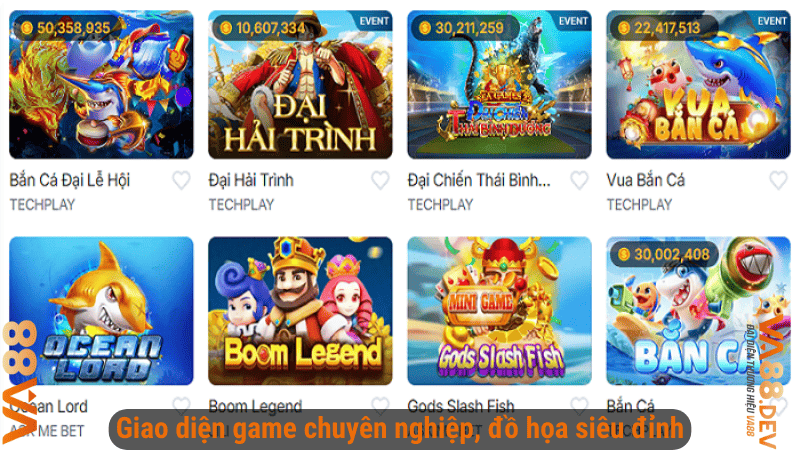Open Bắn Cá Đại Lễ Hội game thumbnail
Screen dimensions: 800x450
pos(101,85)
